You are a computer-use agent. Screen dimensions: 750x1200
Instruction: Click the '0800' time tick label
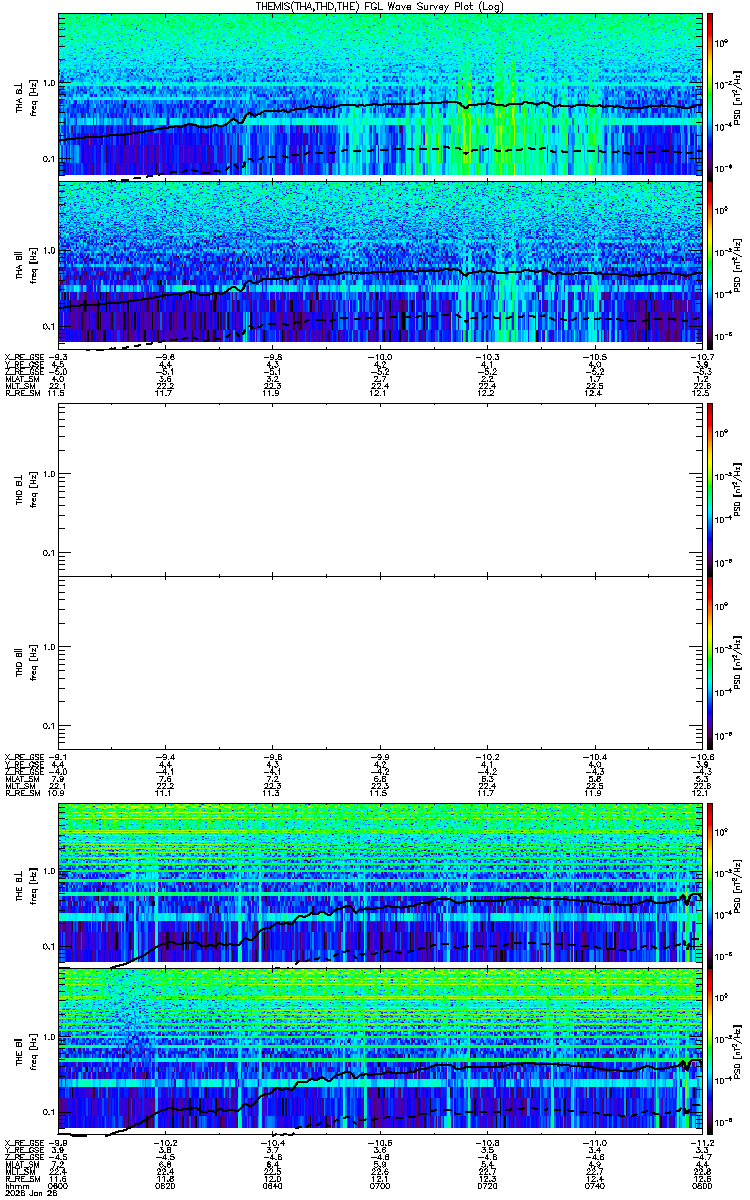tap(700, 1184)
